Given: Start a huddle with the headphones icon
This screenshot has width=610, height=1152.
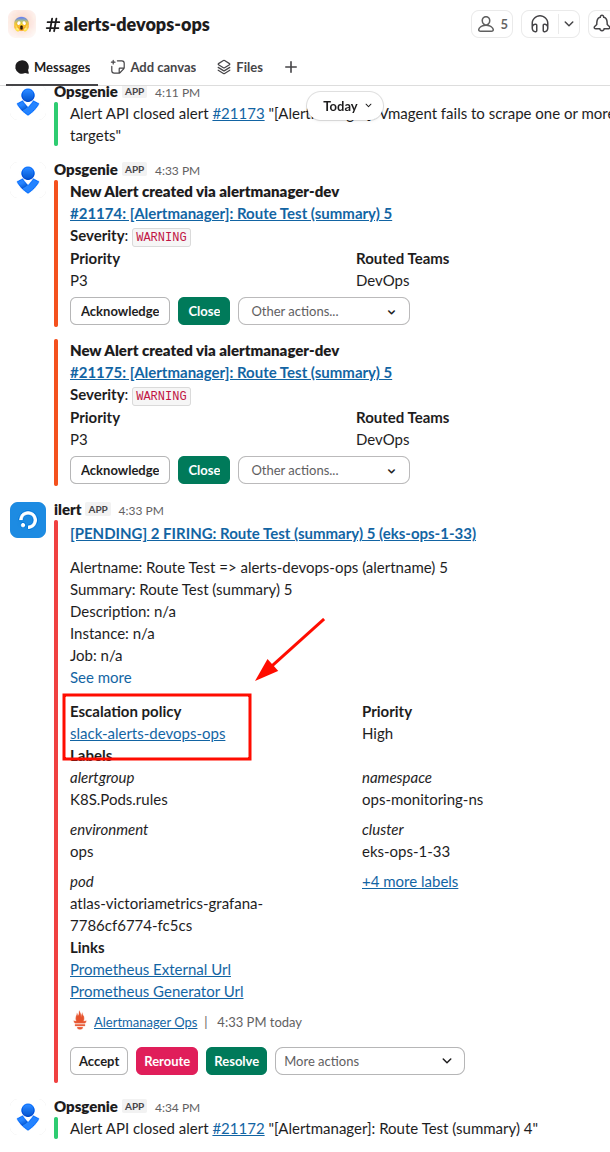Looking at the screenshot, I should click(540, 25).
